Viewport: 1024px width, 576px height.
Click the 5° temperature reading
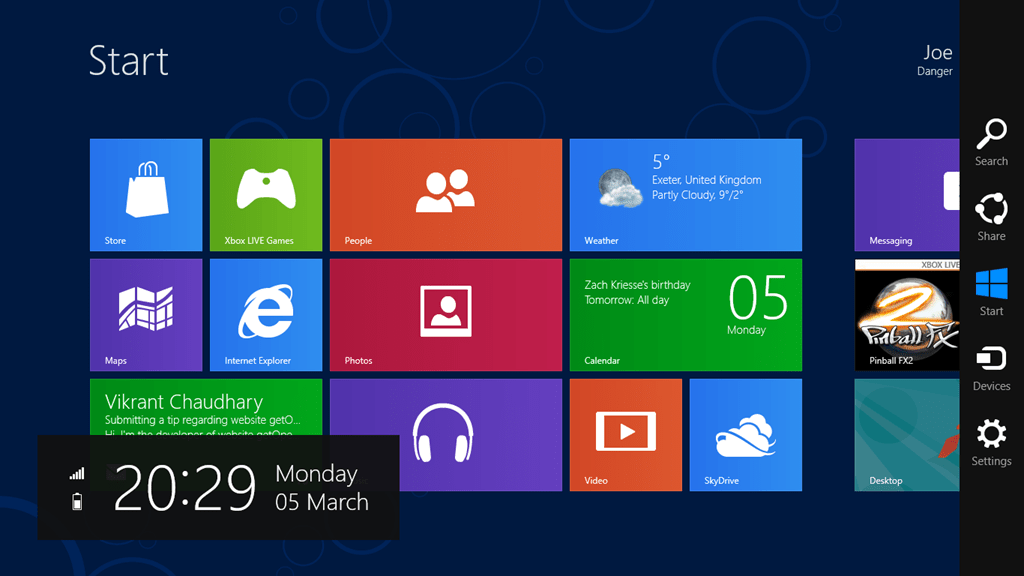point(661,161)
